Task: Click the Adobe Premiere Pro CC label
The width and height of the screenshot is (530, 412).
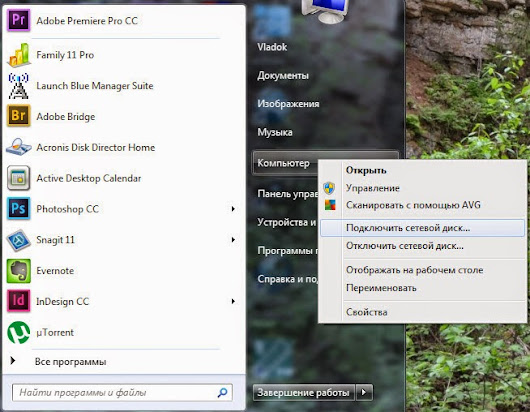Action: pos(87,21)
